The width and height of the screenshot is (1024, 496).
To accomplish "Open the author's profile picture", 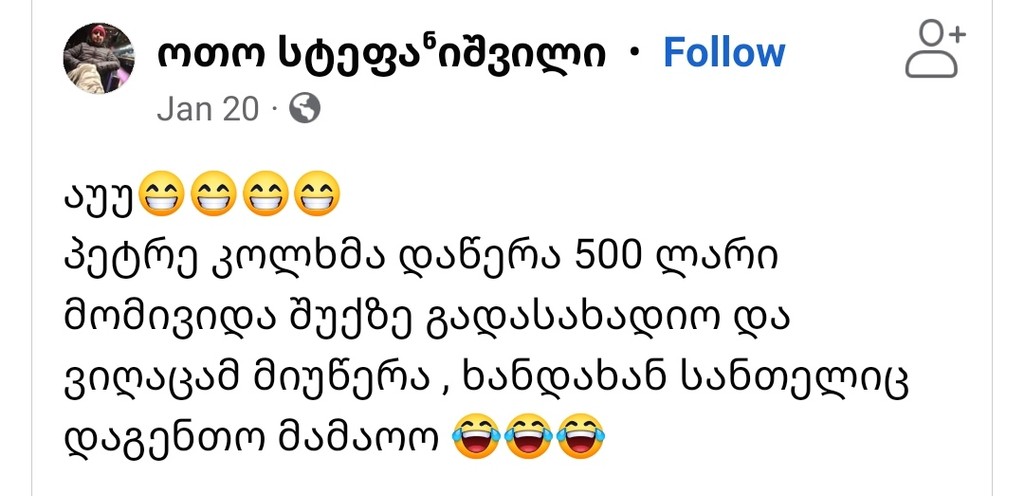I will [99, 58].
